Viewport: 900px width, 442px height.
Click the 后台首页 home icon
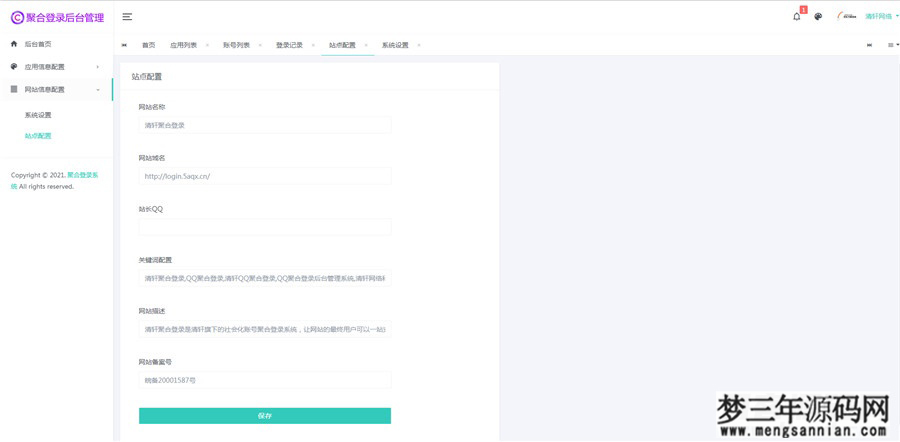pyautogui.click(x=14, y=44)
